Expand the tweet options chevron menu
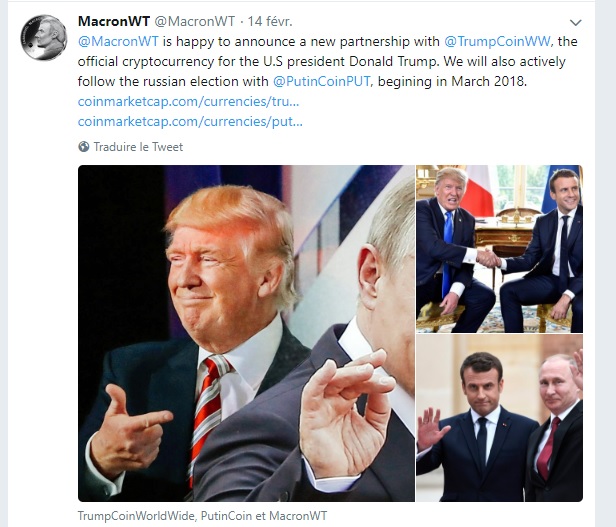This screenshot has width=616, height=527. pyautogui.click(x=575, y=23)
